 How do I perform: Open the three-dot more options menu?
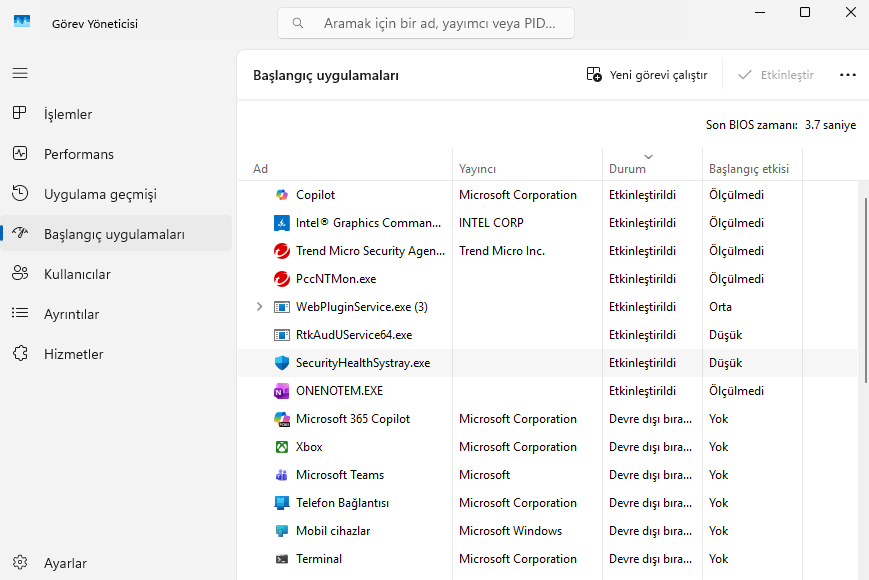tap(848, 75)
